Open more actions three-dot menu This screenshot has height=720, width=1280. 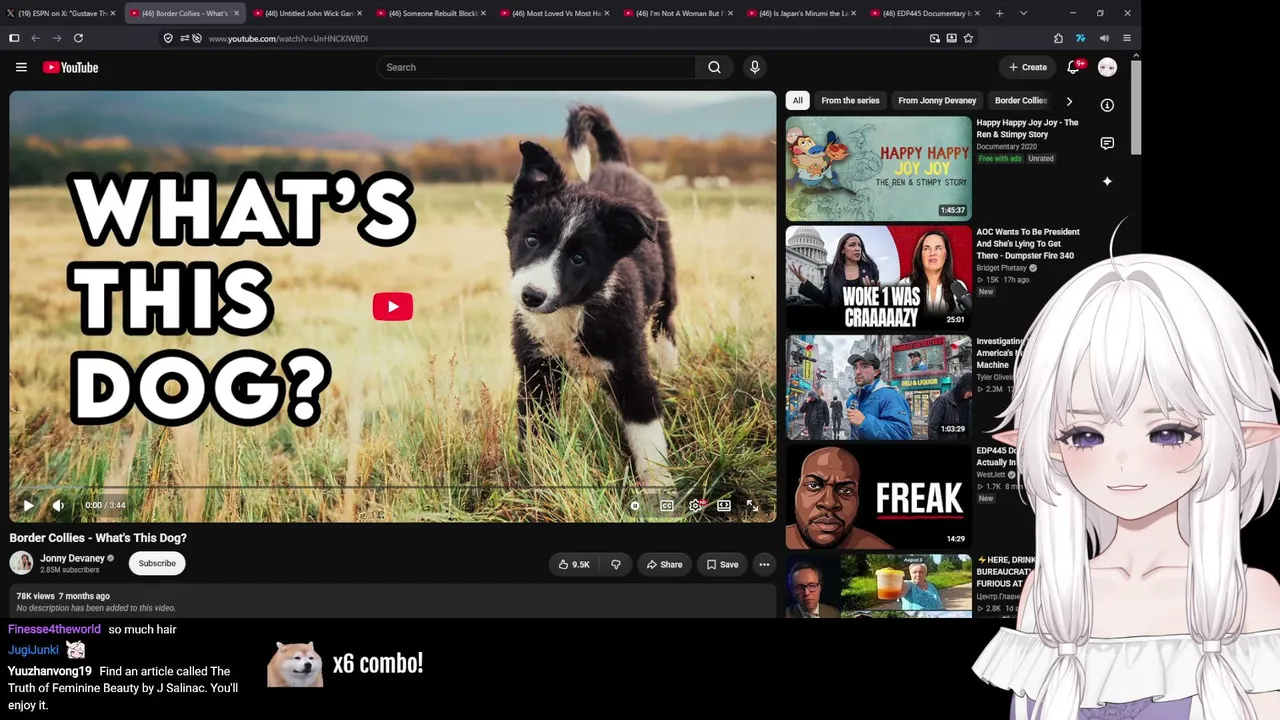click(764, 564)
